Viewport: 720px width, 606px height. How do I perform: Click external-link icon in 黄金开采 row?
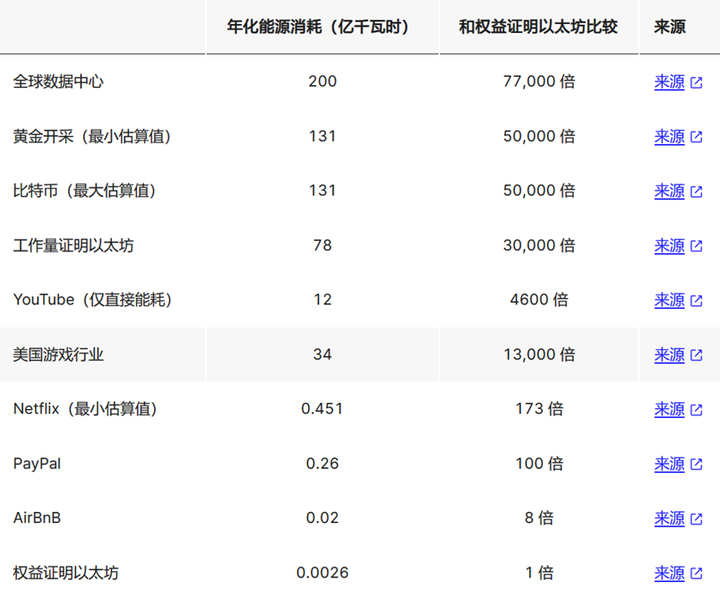(697, 137)
